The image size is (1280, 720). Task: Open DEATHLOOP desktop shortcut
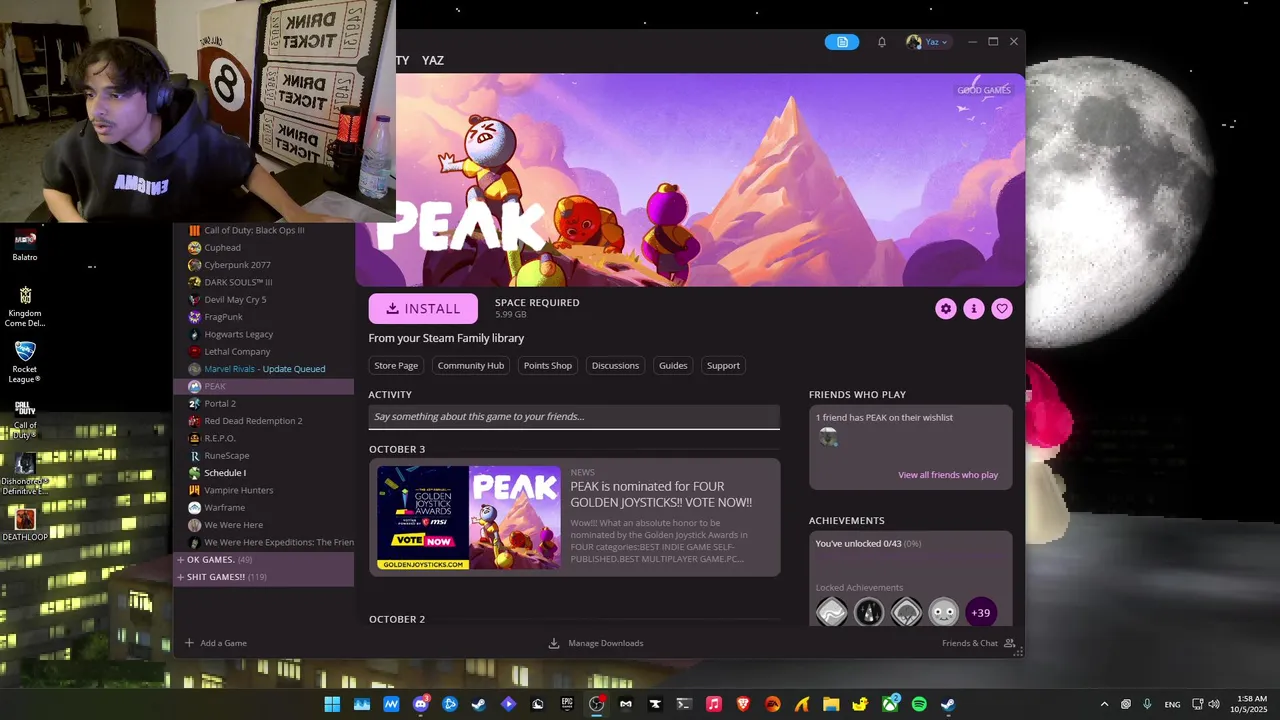click(25, 524)
